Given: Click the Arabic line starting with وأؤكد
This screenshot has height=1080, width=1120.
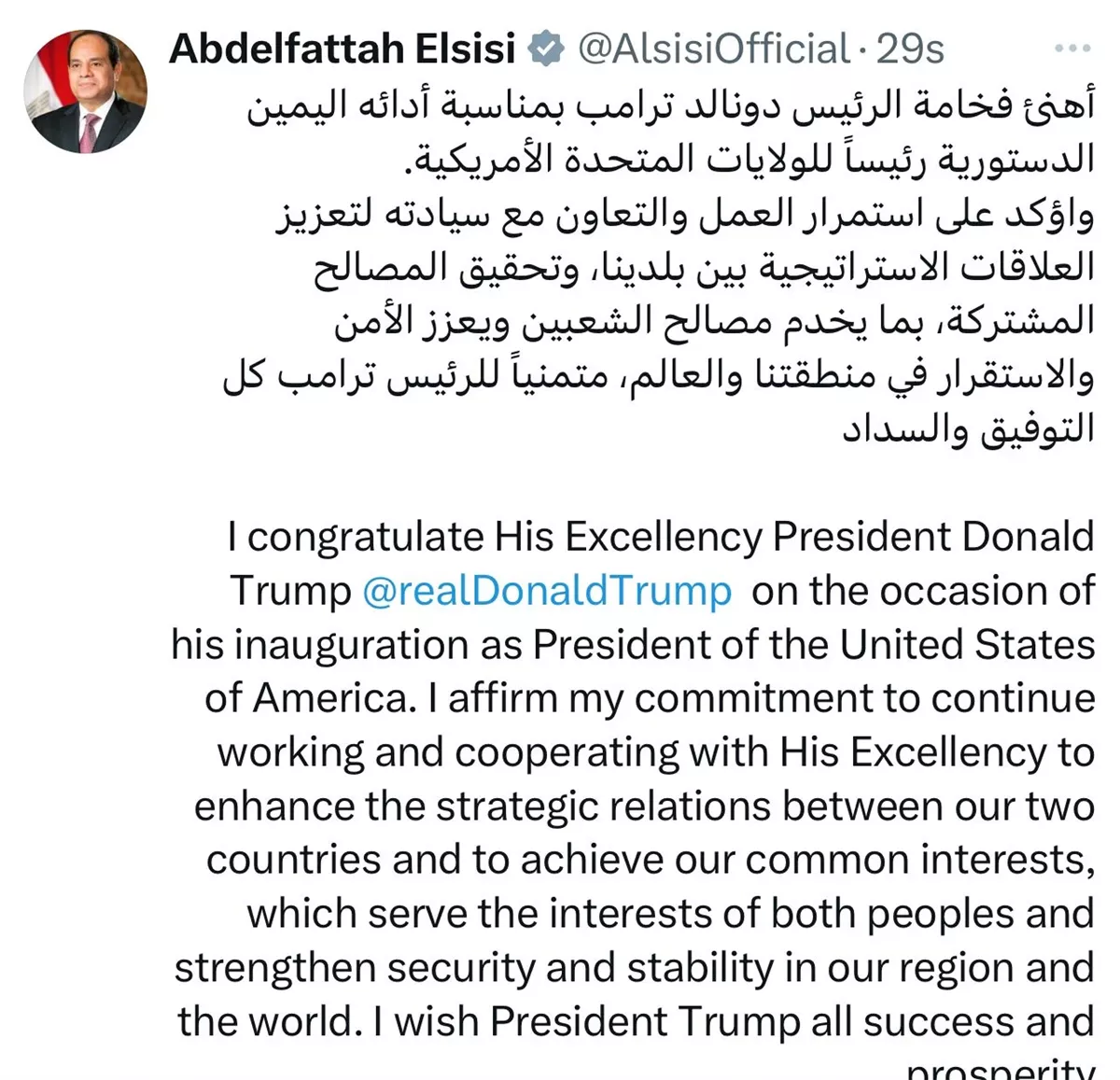Looking at the screenshot, I should [684, 215].
